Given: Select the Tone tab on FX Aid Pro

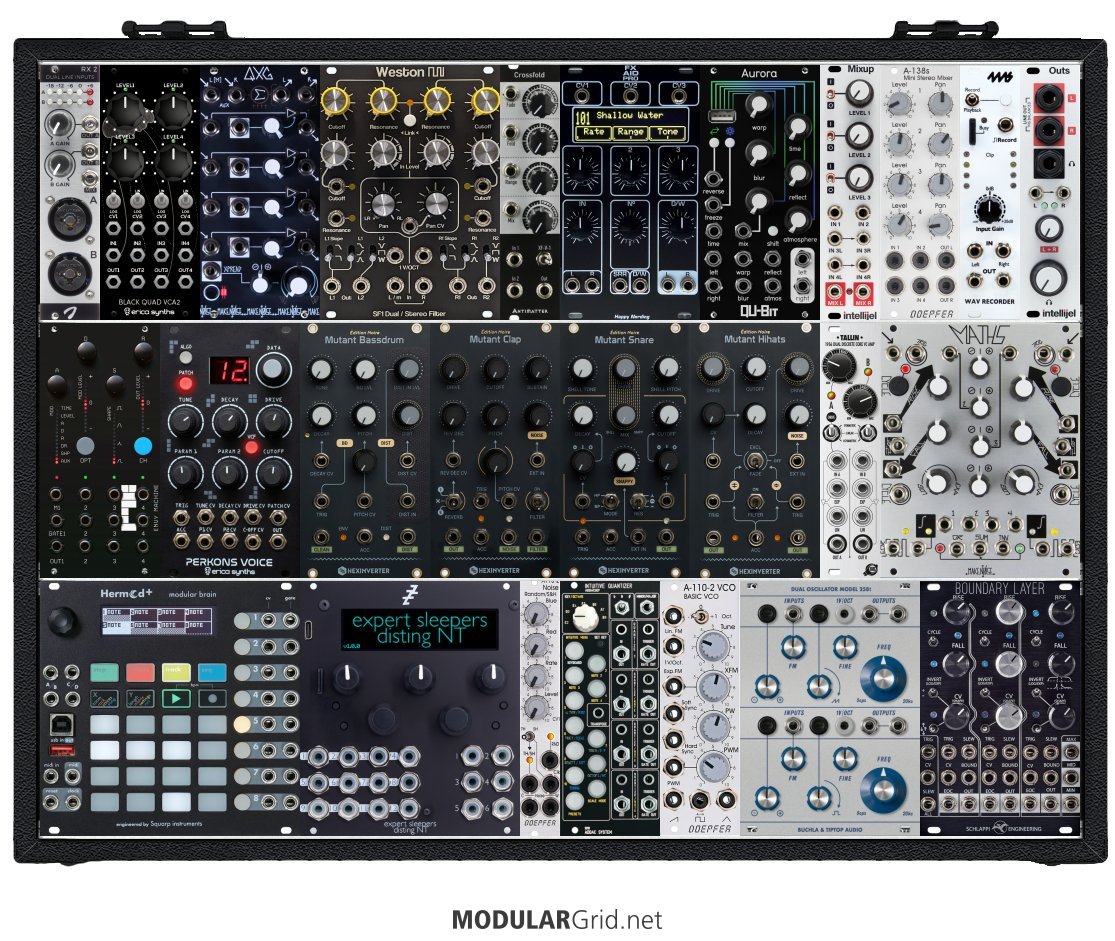Looking at the screenshot, I should [x=667, y=132].
